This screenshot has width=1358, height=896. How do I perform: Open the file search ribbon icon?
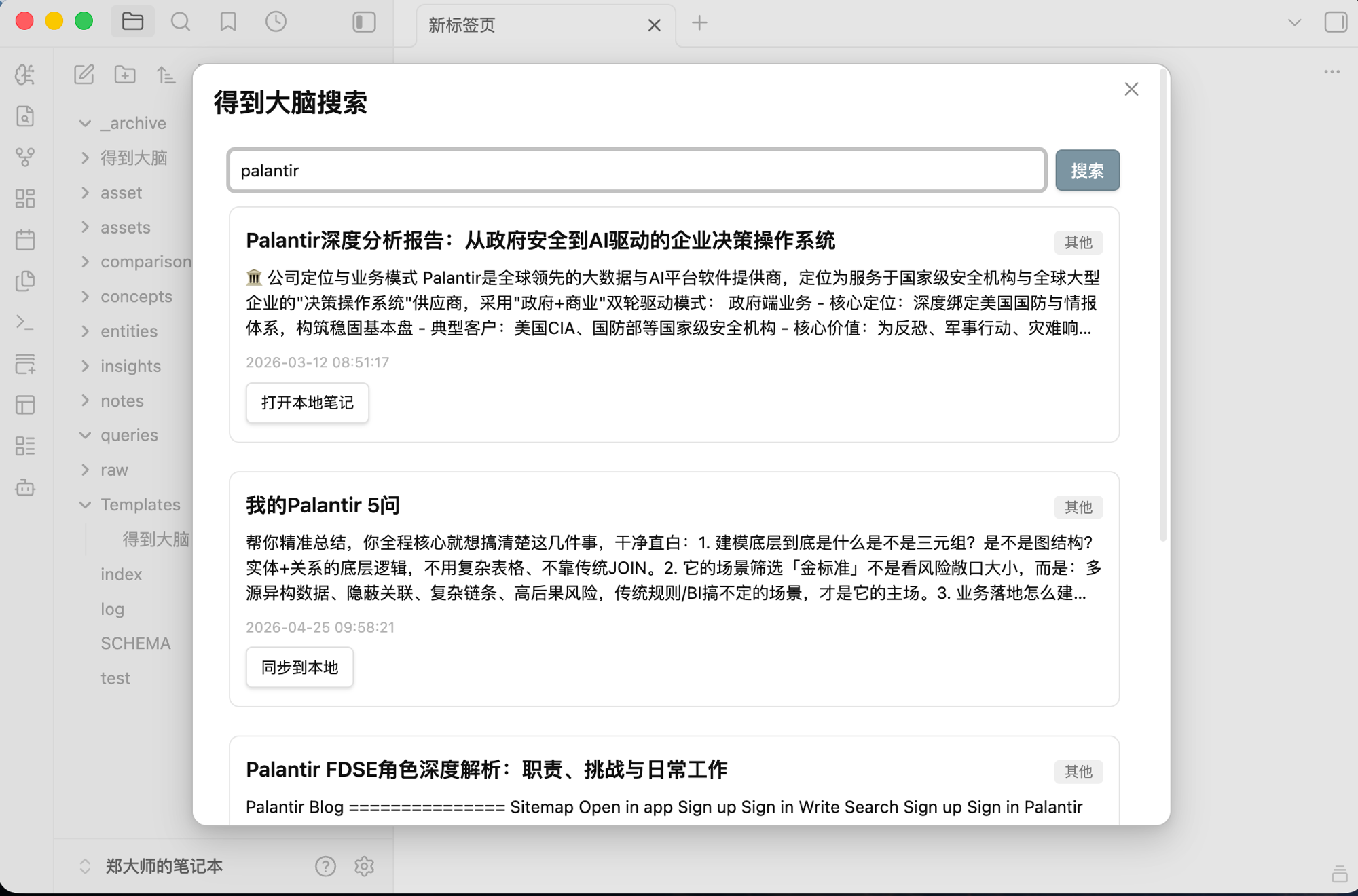tap(25, 116)
